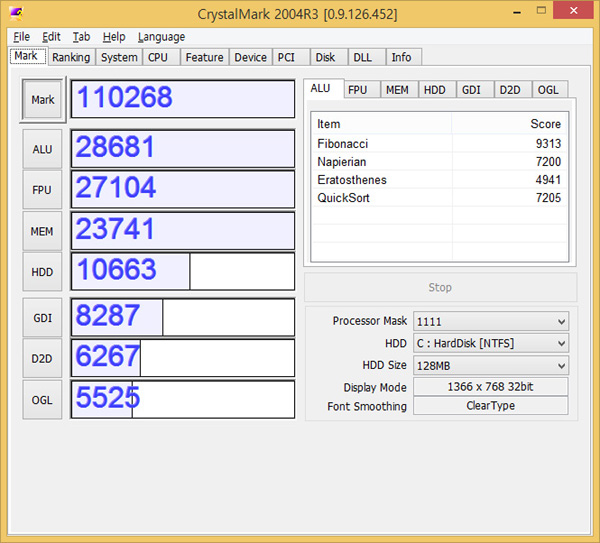Select the Napierian row
Viewport: 600px width, 543px height.
point(439,161)
